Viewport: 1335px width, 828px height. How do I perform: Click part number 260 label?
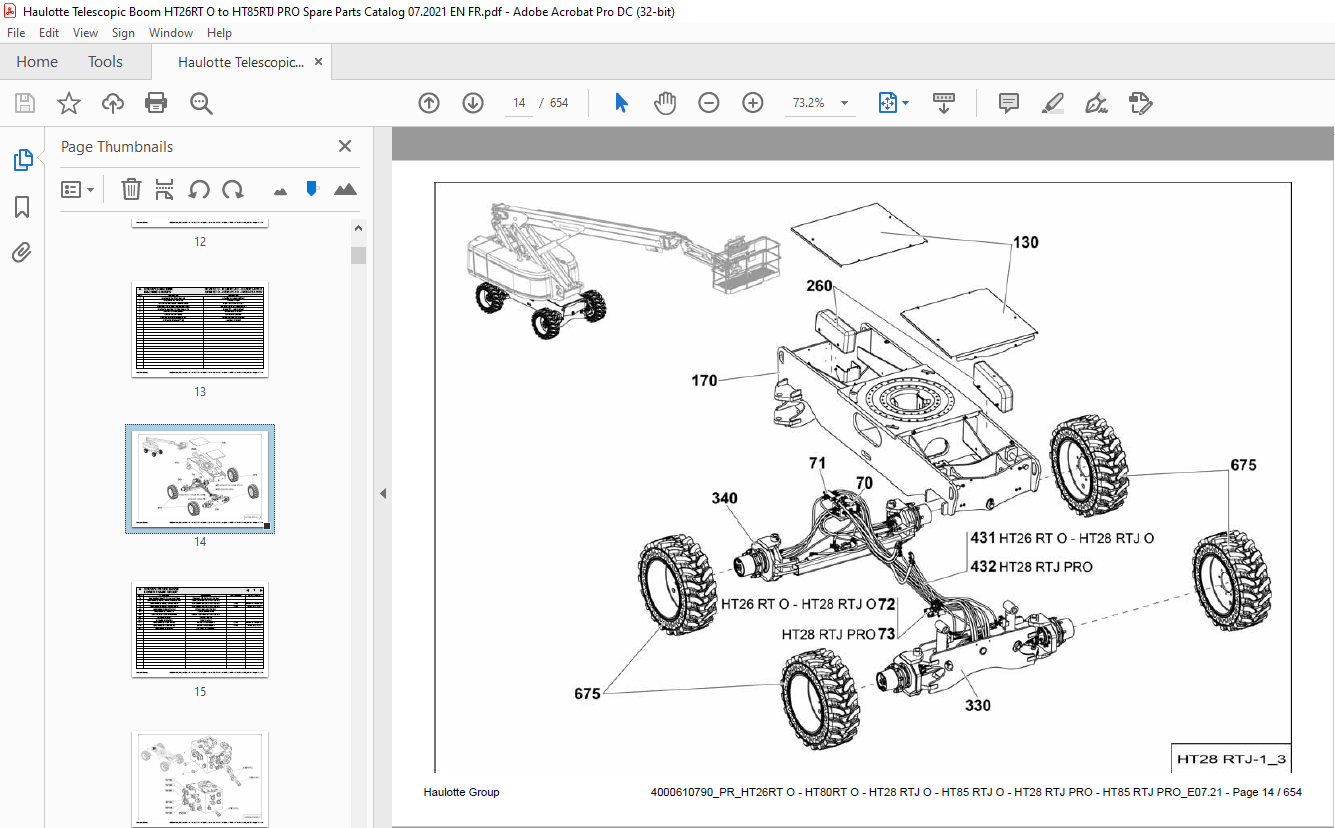820,286
